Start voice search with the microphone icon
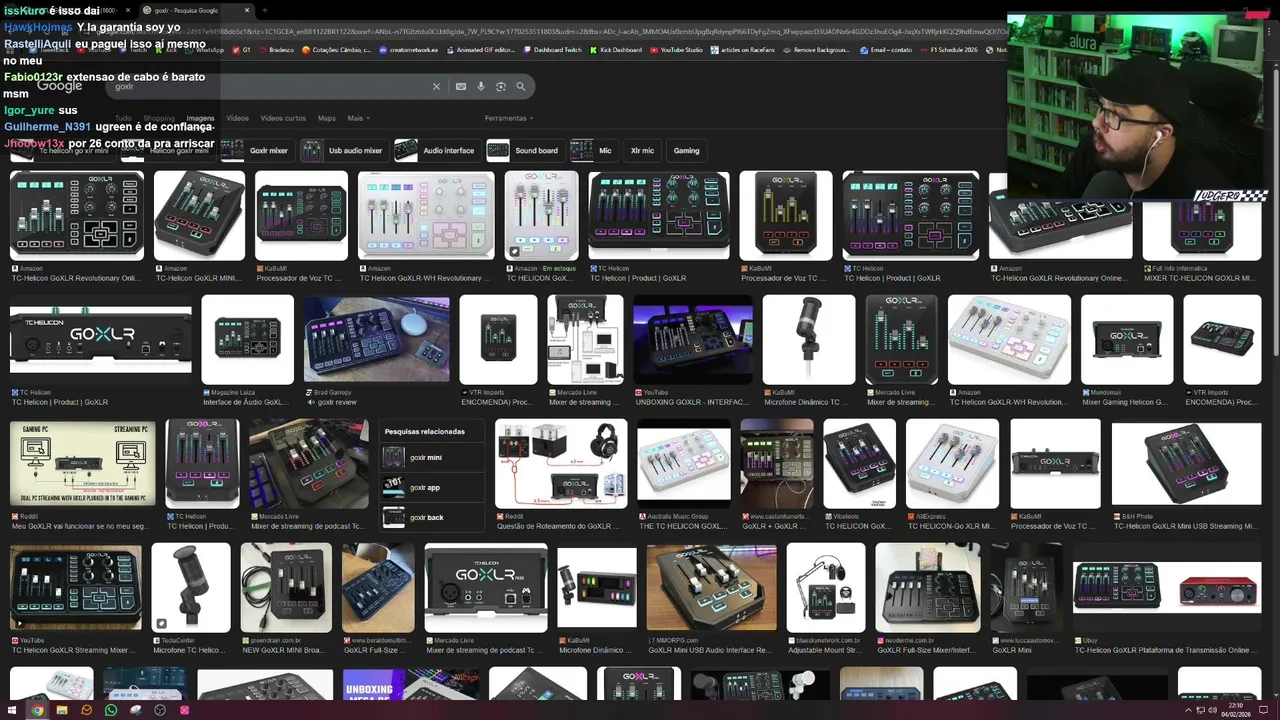 coord(481,87)
